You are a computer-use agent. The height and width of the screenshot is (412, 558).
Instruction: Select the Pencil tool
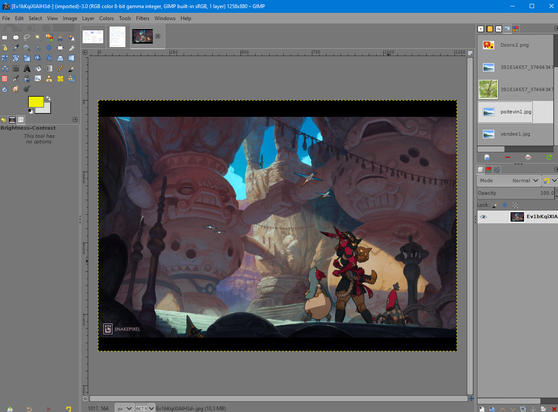(x=60, y=68)
